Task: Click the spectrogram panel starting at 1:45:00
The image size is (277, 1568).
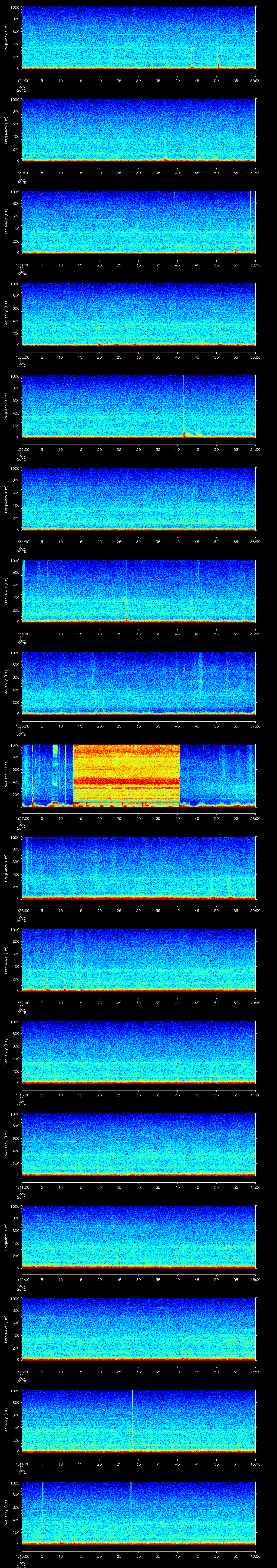Action: pos(138,1514)
